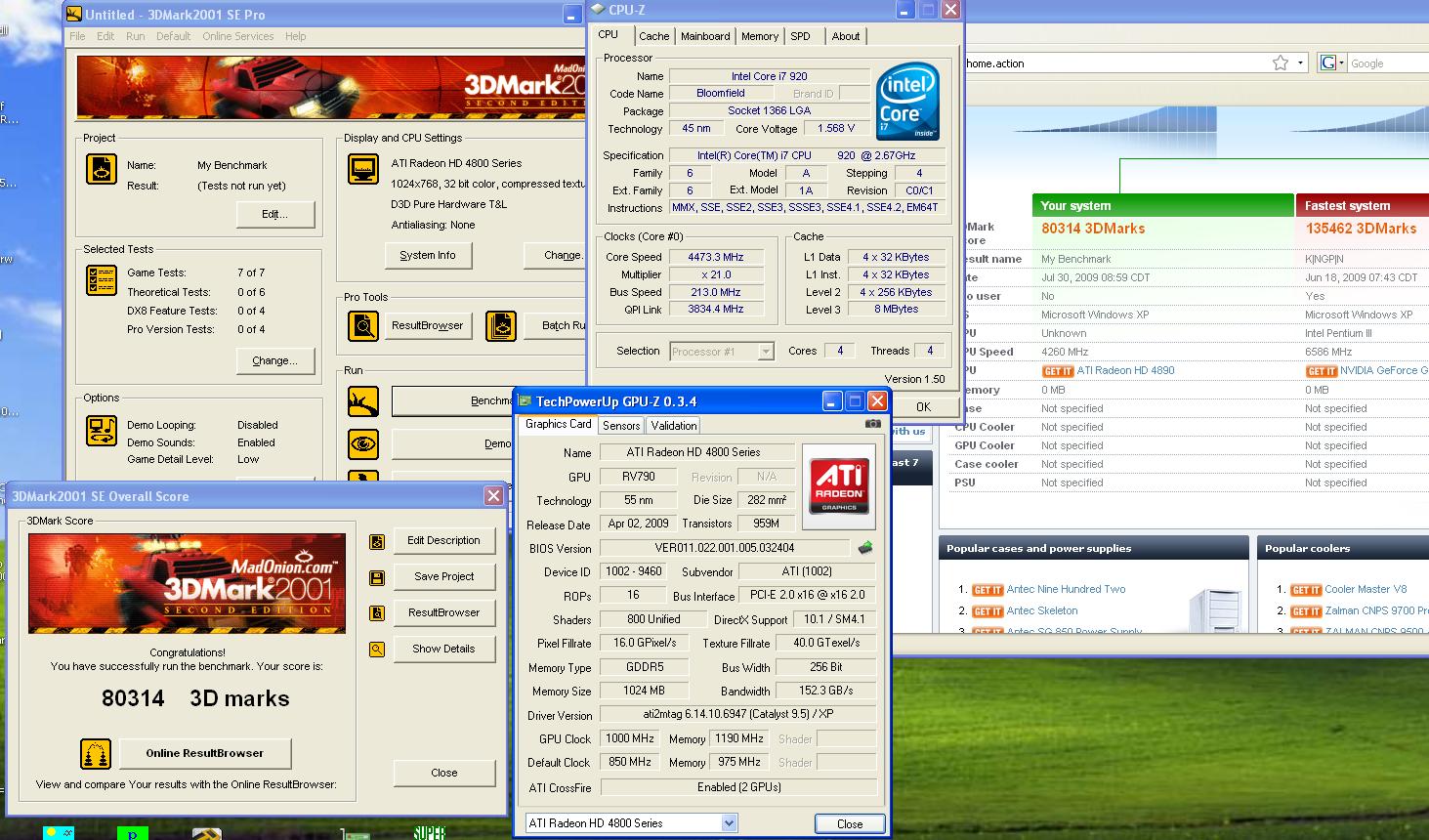Viewport: 1429px width, 840px height.
Task: Click the OK button in CPU-Z
Action: [923, 407]
